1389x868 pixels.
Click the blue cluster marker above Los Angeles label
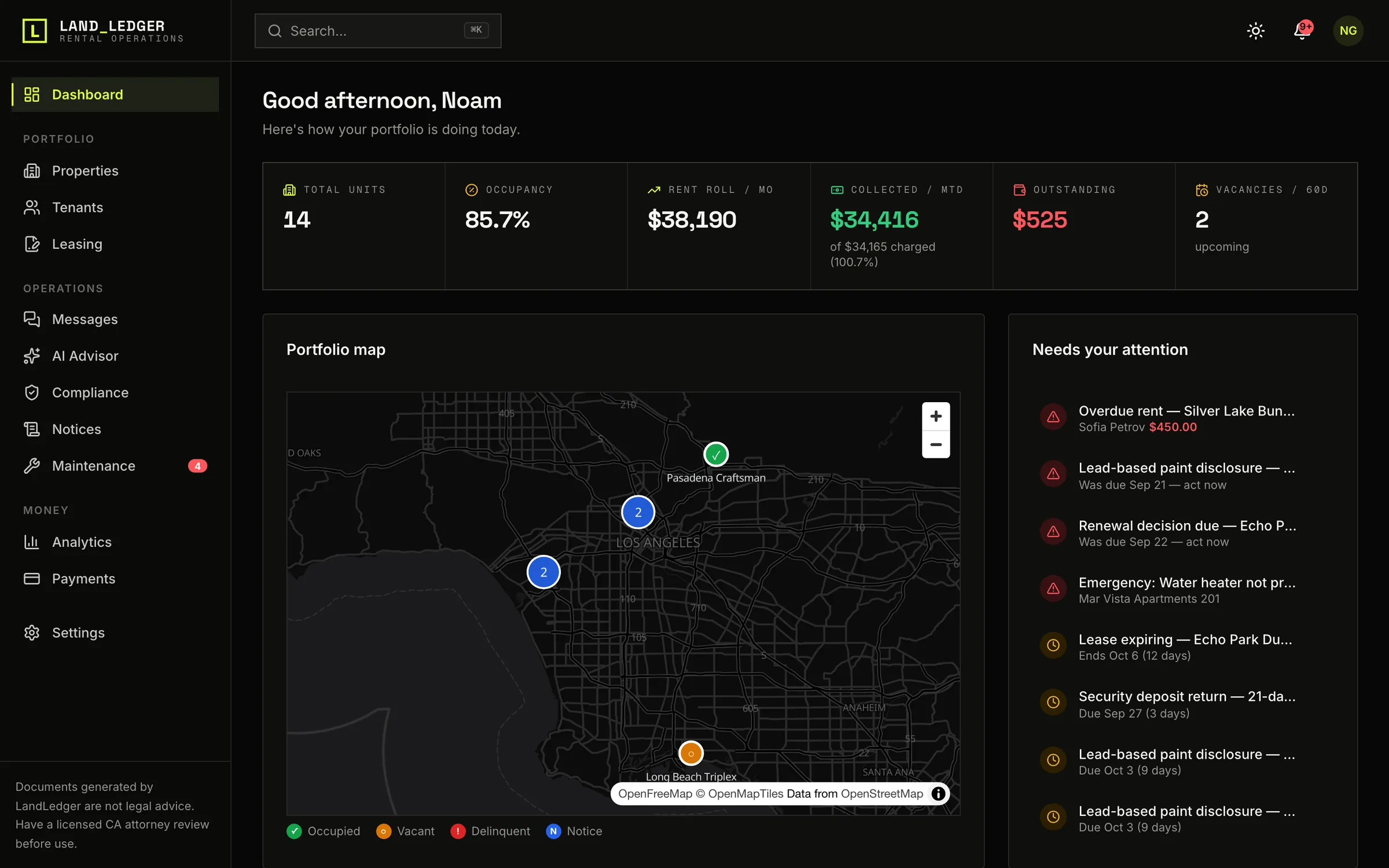click(x=638, y=512)
